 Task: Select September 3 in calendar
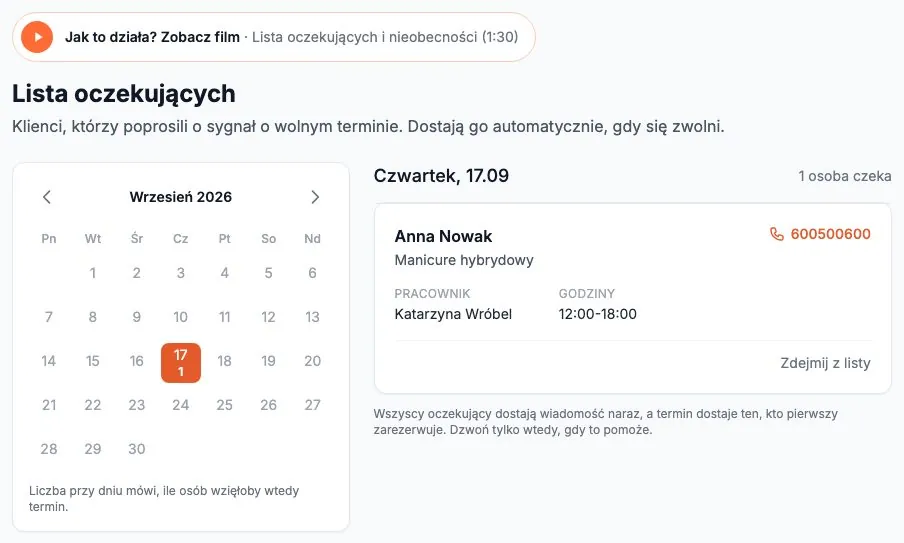click(x=180, y=273)
